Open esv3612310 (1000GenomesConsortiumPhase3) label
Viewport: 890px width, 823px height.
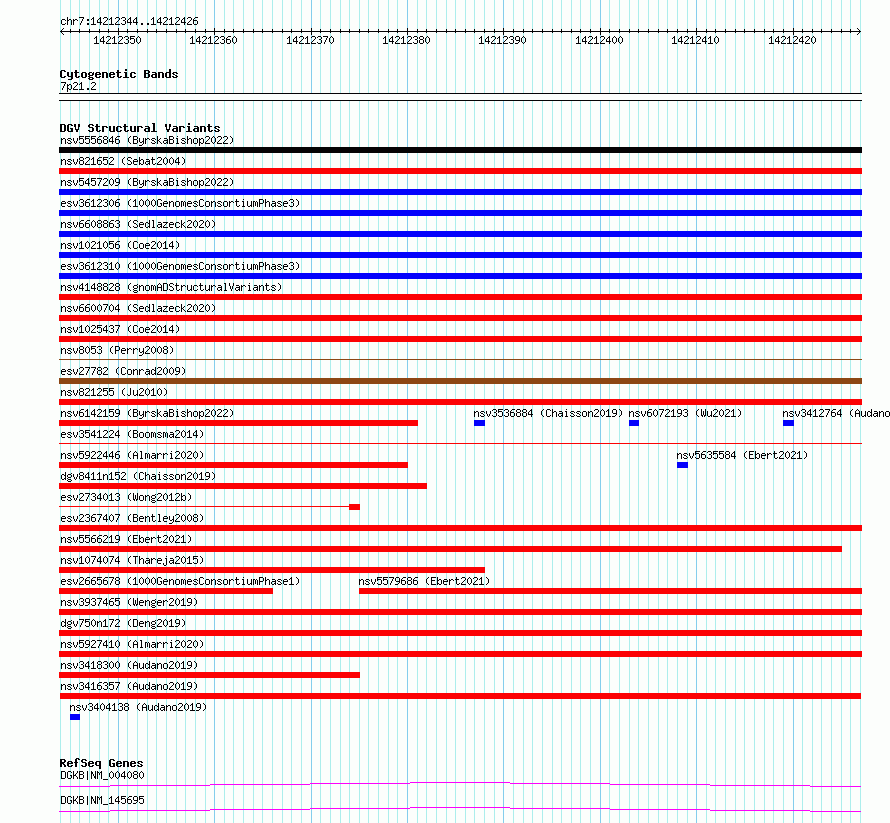click(180, 266)
